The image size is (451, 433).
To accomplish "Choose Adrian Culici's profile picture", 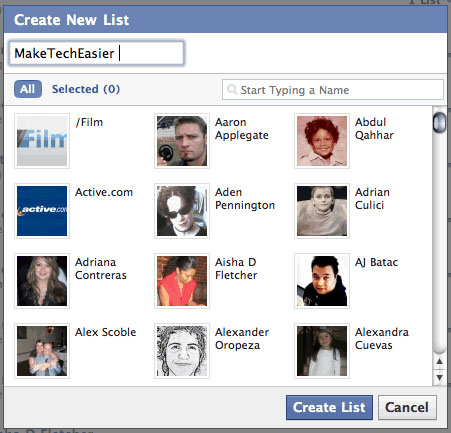I will click(x=322, y=211).
